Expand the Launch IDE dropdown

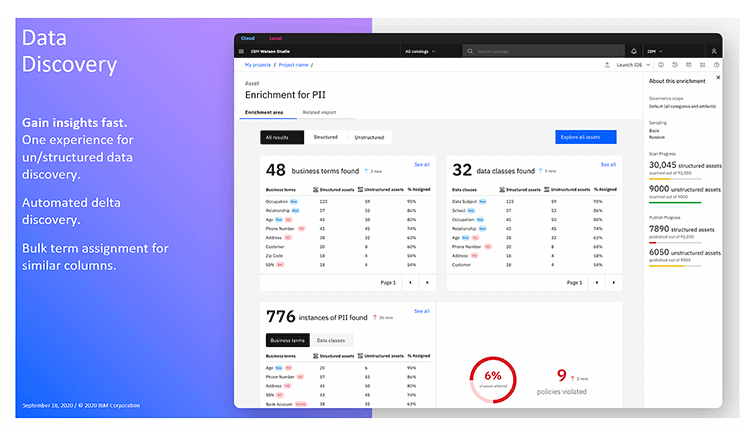[x=632, y=65]
